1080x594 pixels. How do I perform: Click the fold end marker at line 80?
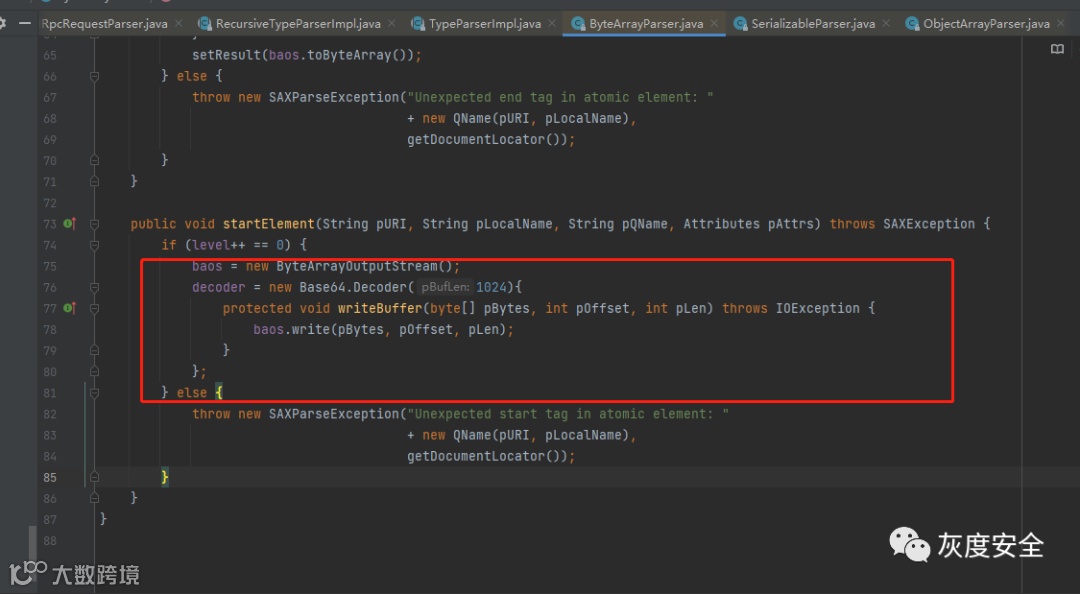click(94, 371)
